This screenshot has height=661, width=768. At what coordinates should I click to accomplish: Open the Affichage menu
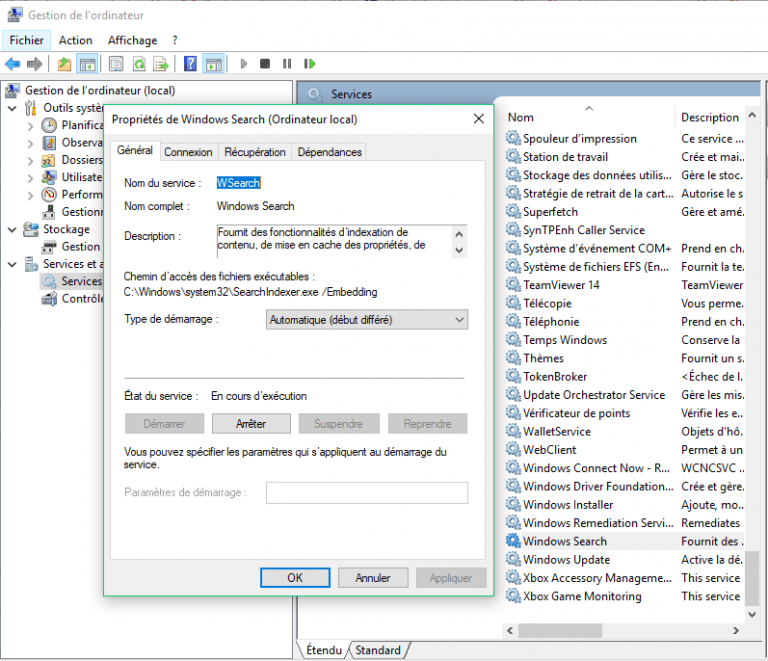tap(132, 40)
